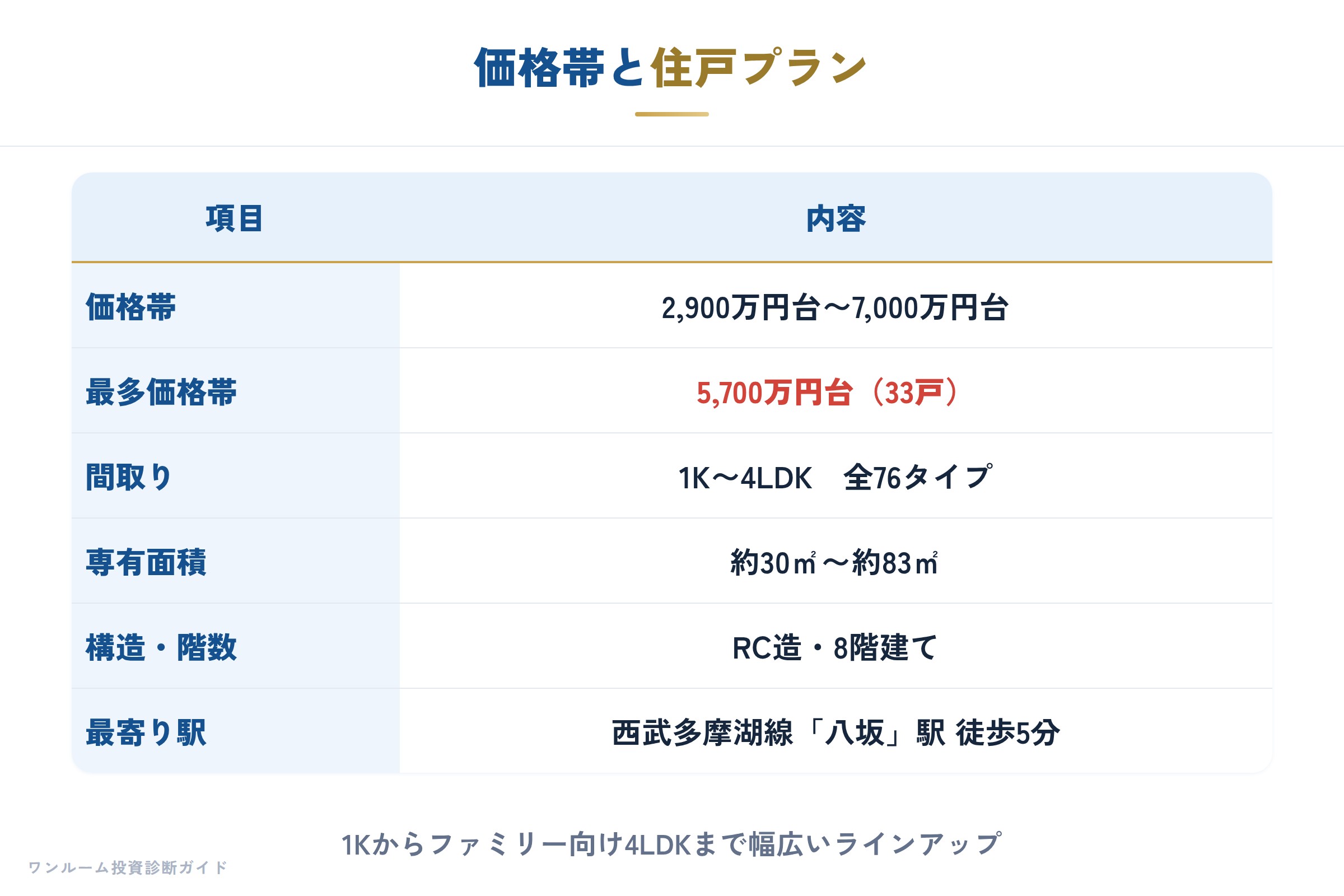Screen dimensions: 1344x896
Task: Click the 2,900万円台〜7,000万円台 price range cell
Action: pos(836,306)
